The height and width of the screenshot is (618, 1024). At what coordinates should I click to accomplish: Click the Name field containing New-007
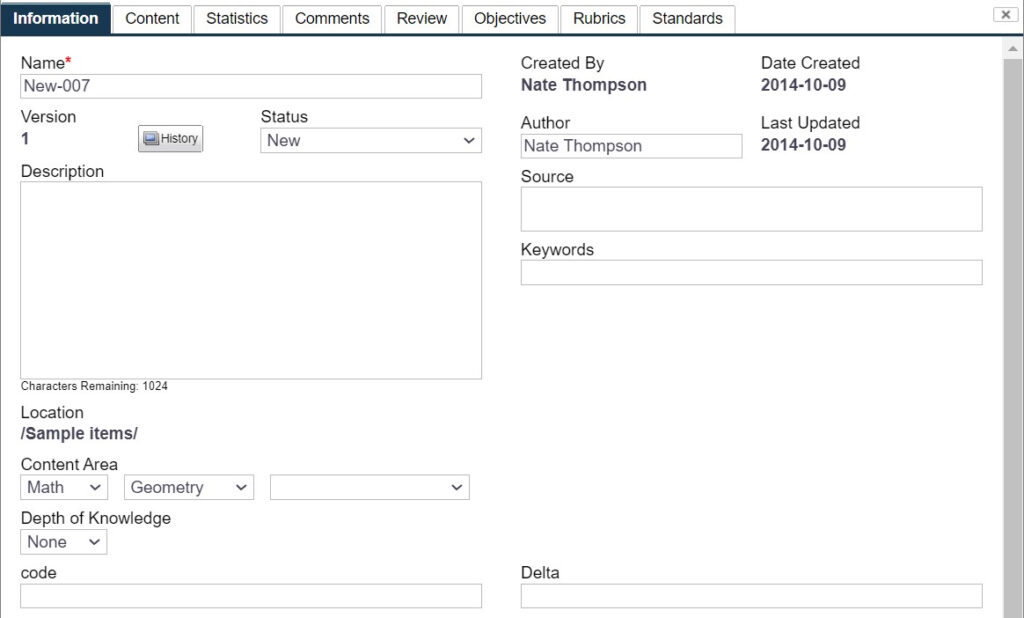251,86
